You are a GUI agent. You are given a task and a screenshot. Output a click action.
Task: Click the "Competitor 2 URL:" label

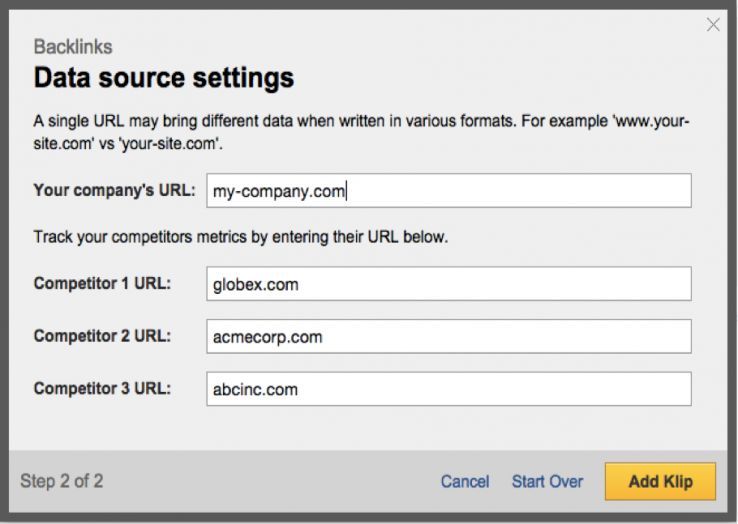pyautogui.click(x=102, y=336)
